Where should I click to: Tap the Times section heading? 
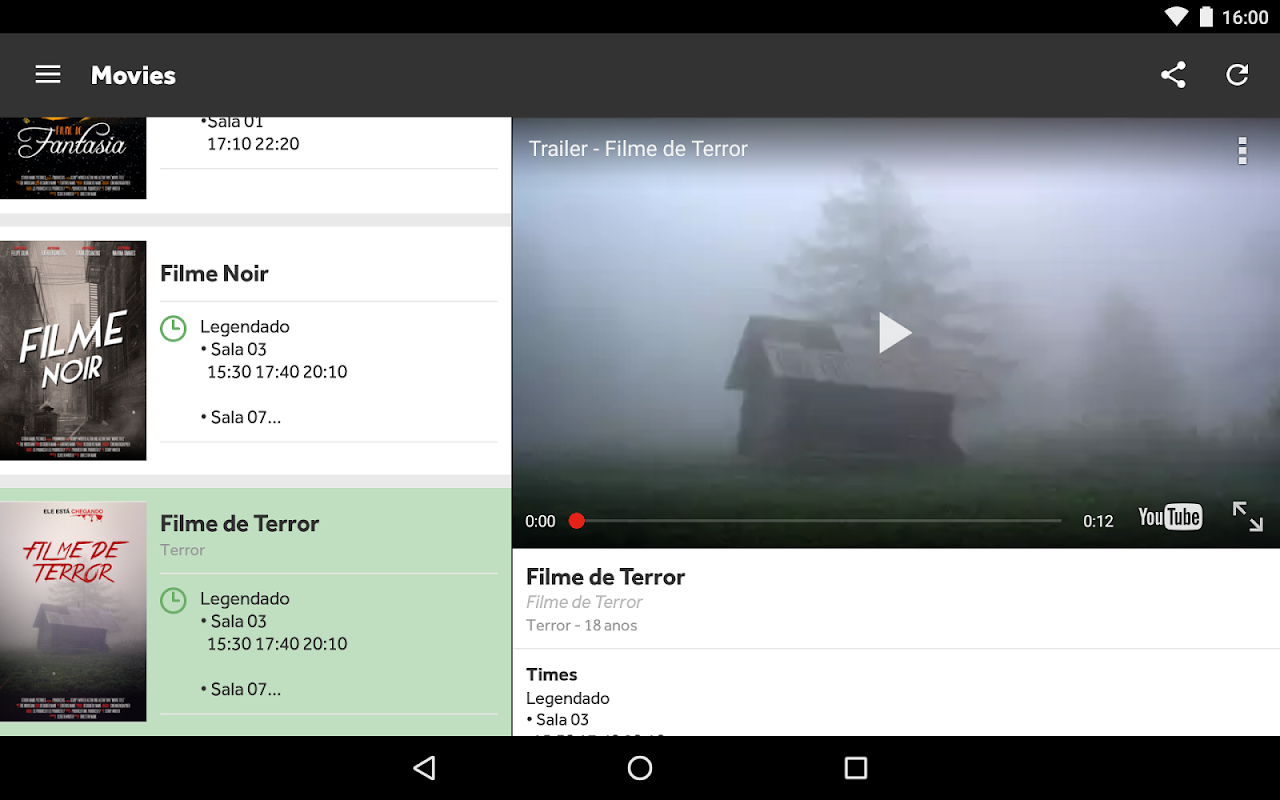pyautogui.click(x=552, y=675)
